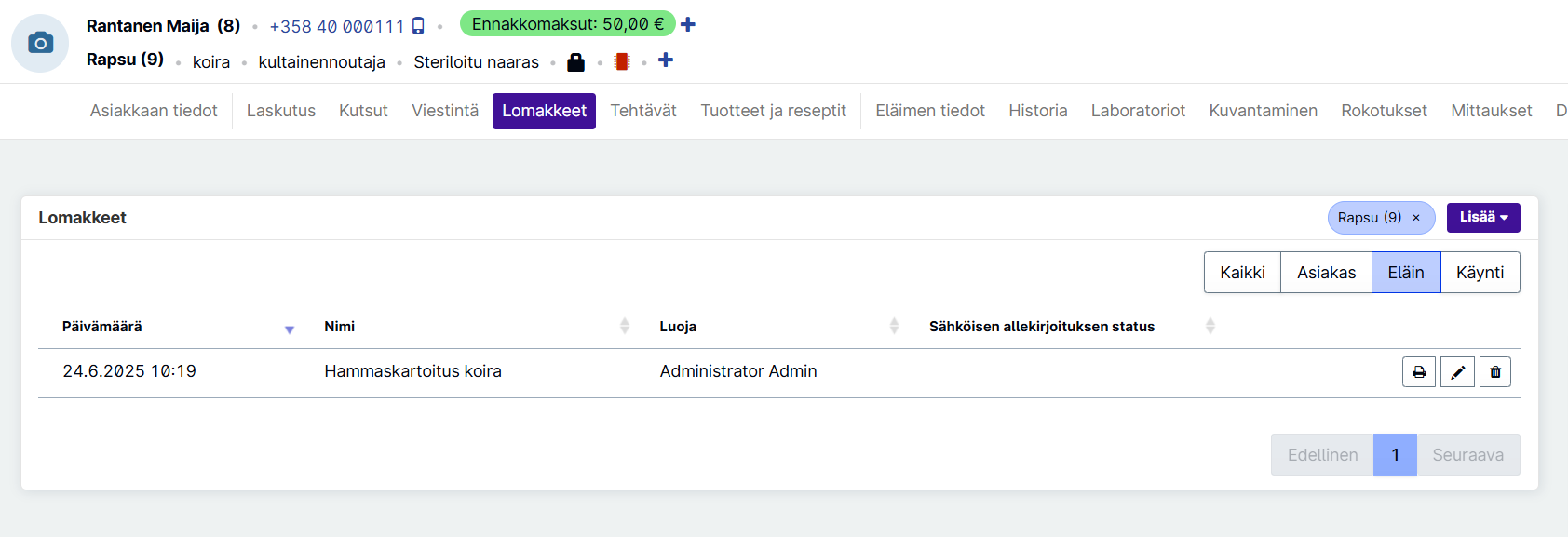Click the black lock icon for Rapsu
Image resolution: width=1568 pixels, height=537 pixels.
575,62
